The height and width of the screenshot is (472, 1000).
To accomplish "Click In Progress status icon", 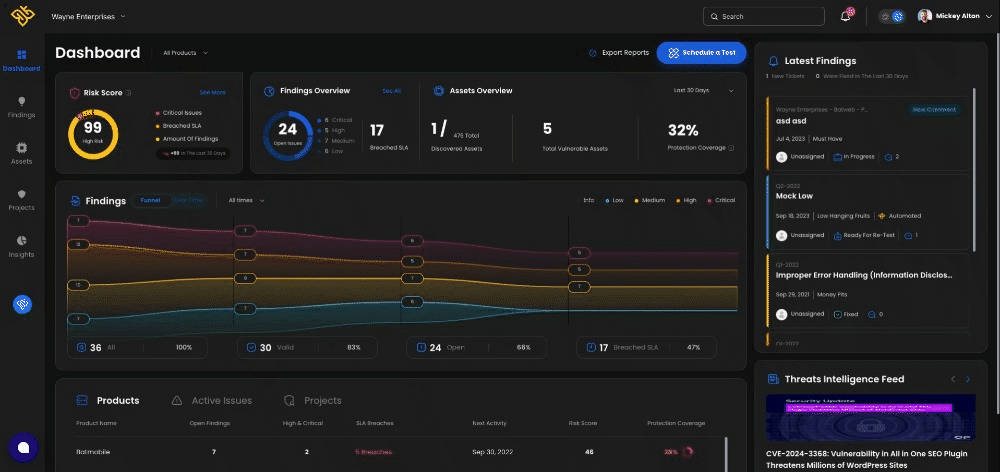I will [x=838, y=156].
